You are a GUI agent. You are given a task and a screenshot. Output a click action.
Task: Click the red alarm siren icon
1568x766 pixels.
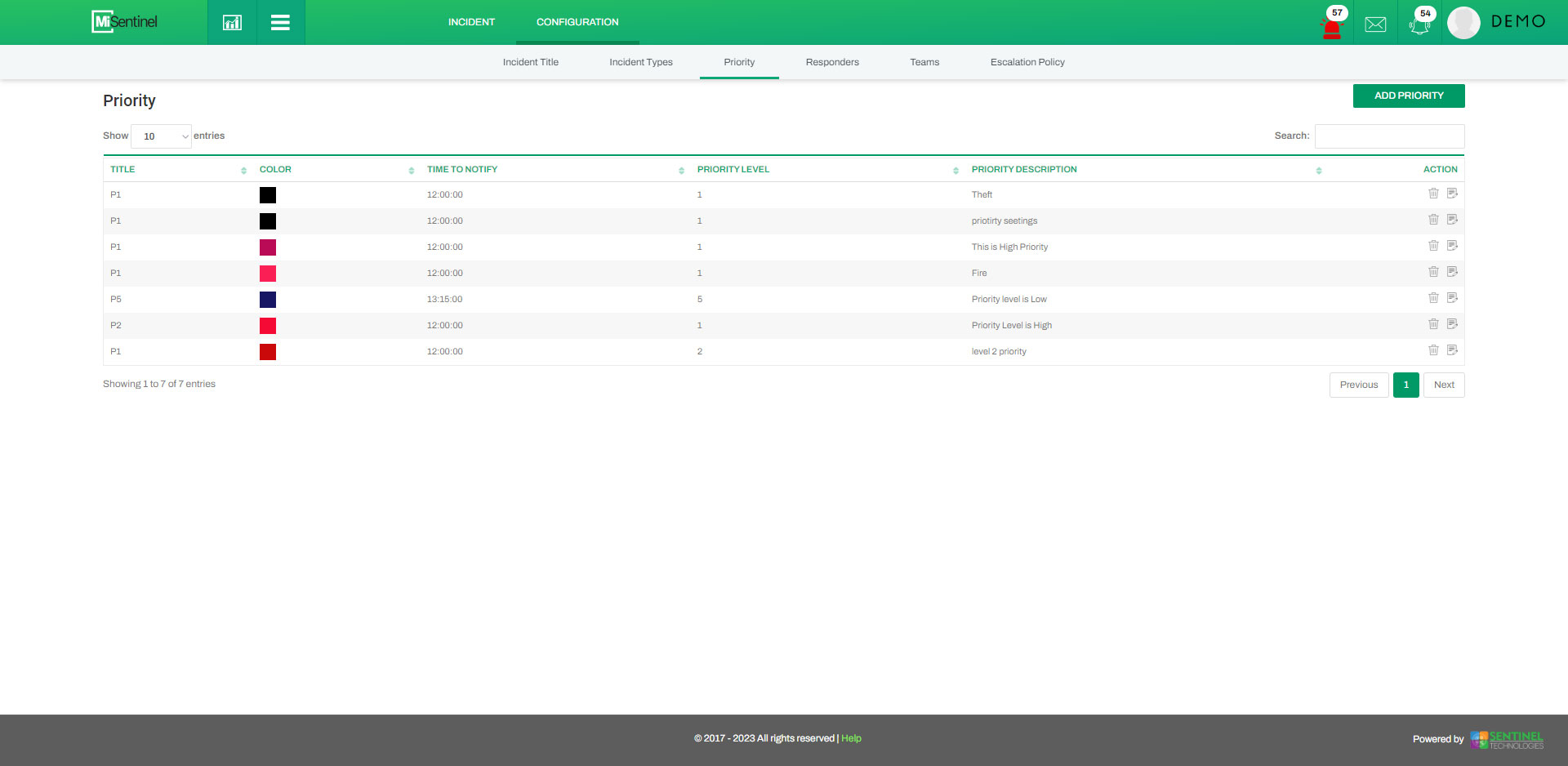1331,28
